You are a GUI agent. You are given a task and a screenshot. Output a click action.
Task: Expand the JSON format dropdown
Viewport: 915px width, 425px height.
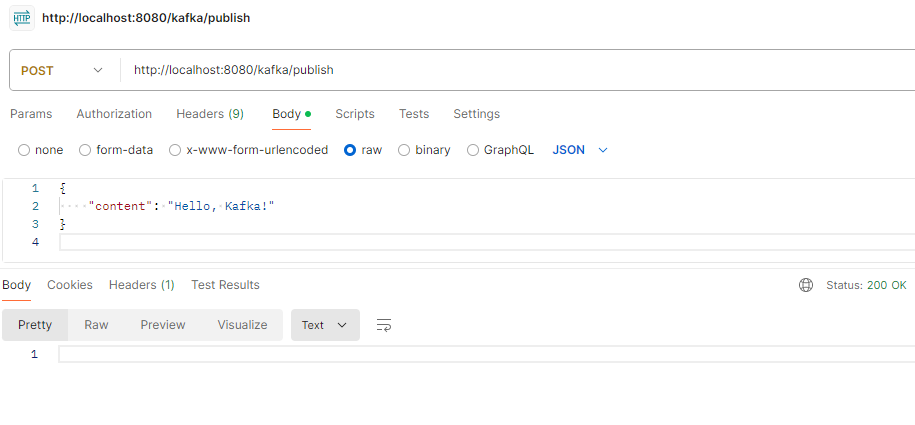click(x=581, y=150)
